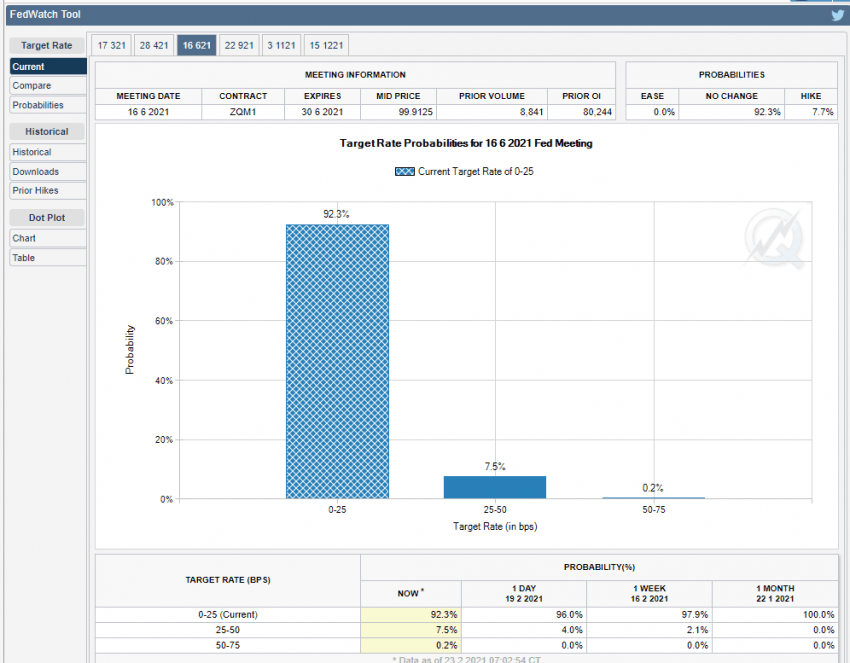Click the 50-75 row label in table
The height and width of the screenshot is (663, 850).
pos(228,645)
